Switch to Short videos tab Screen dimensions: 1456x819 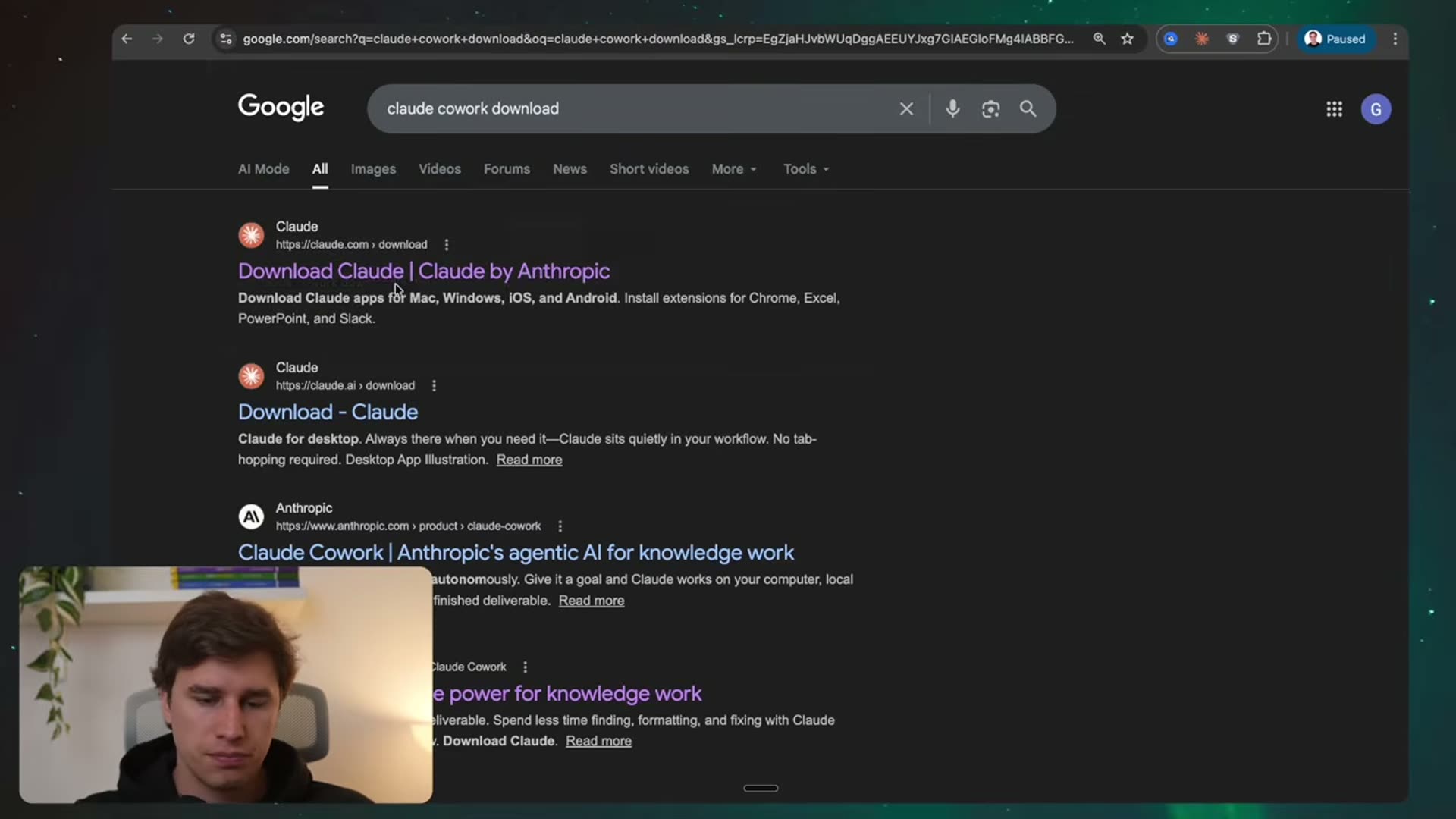649,169
